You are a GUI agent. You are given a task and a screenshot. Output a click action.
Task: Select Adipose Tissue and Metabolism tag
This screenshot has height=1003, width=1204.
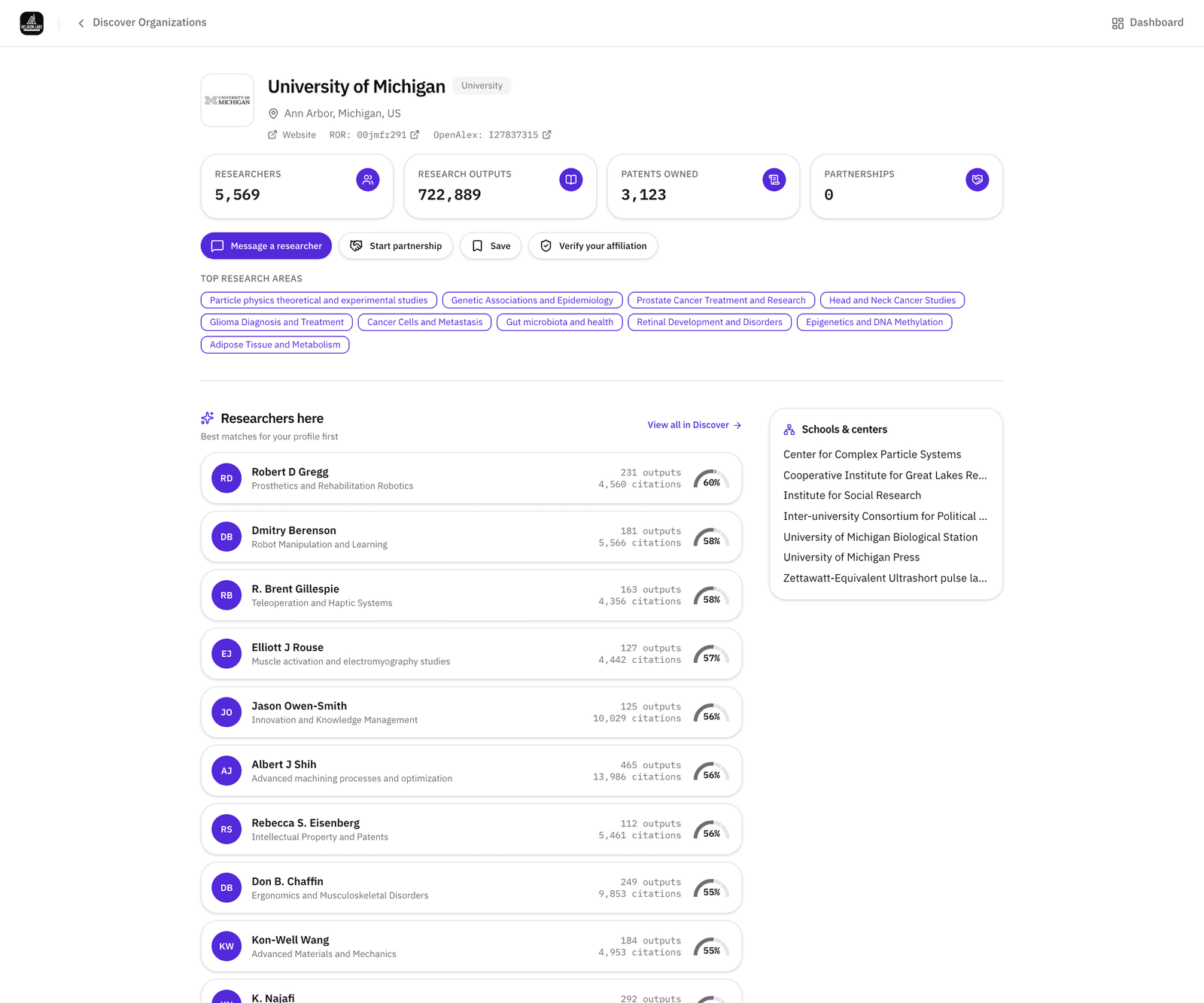point(275,345)
